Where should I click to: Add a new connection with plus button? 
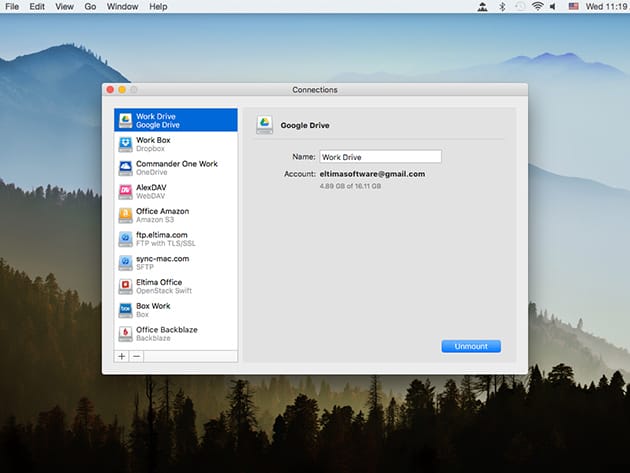(122, 356)
